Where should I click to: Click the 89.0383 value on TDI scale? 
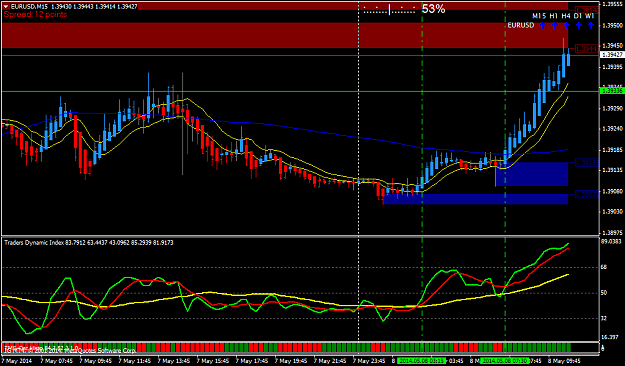pyautogui.click(x=611, y=242)
